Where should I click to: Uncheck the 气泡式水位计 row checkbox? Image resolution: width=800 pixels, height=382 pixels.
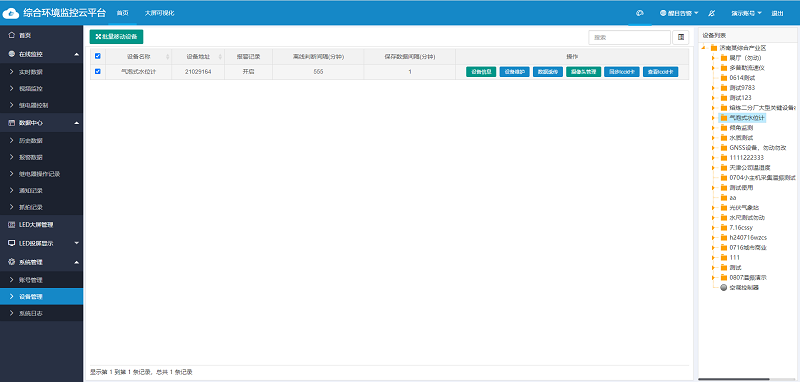[98, 71]
